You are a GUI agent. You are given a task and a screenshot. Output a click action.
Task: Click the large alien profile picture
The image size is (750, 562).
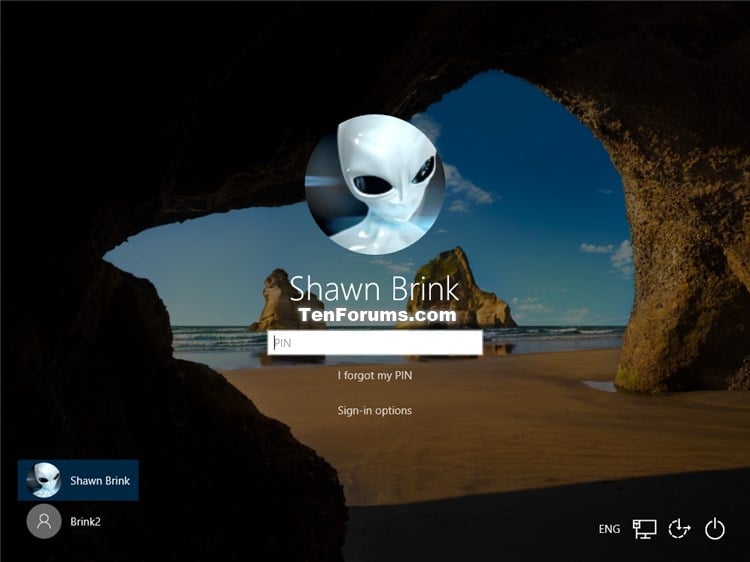pos(375,184)
